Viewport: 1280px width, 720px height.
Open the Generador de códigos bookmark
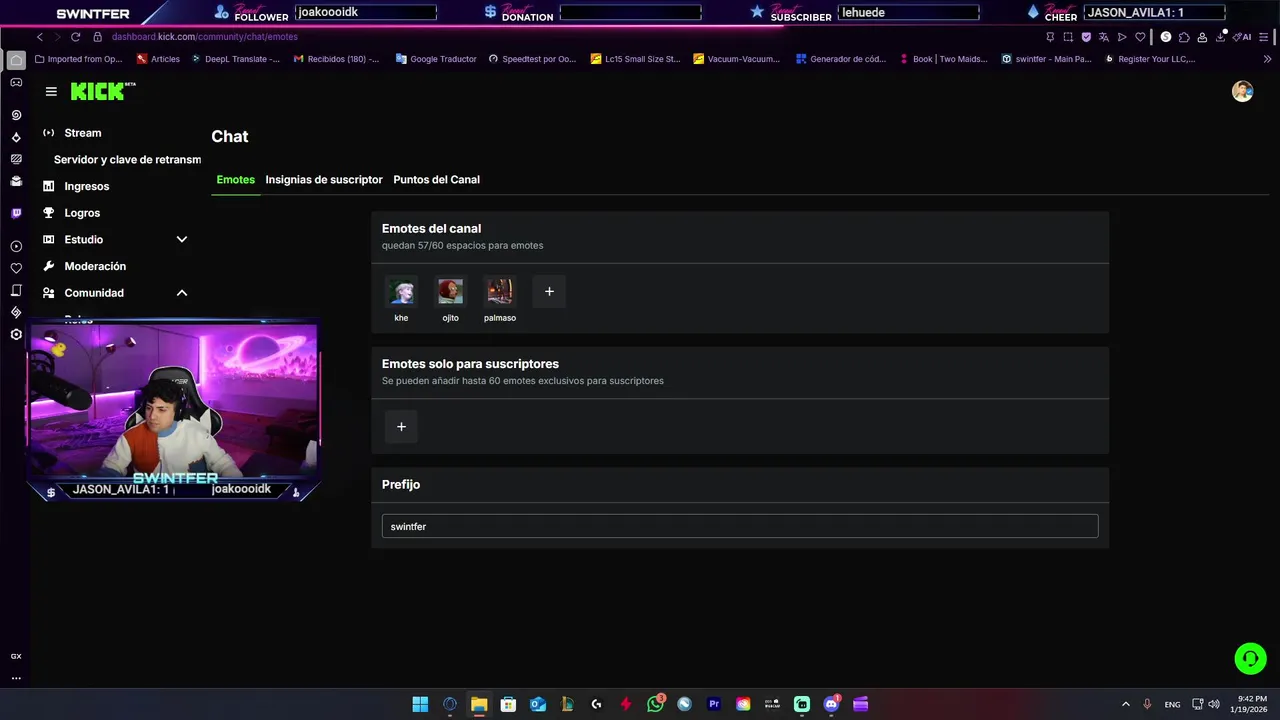point(841,59)
